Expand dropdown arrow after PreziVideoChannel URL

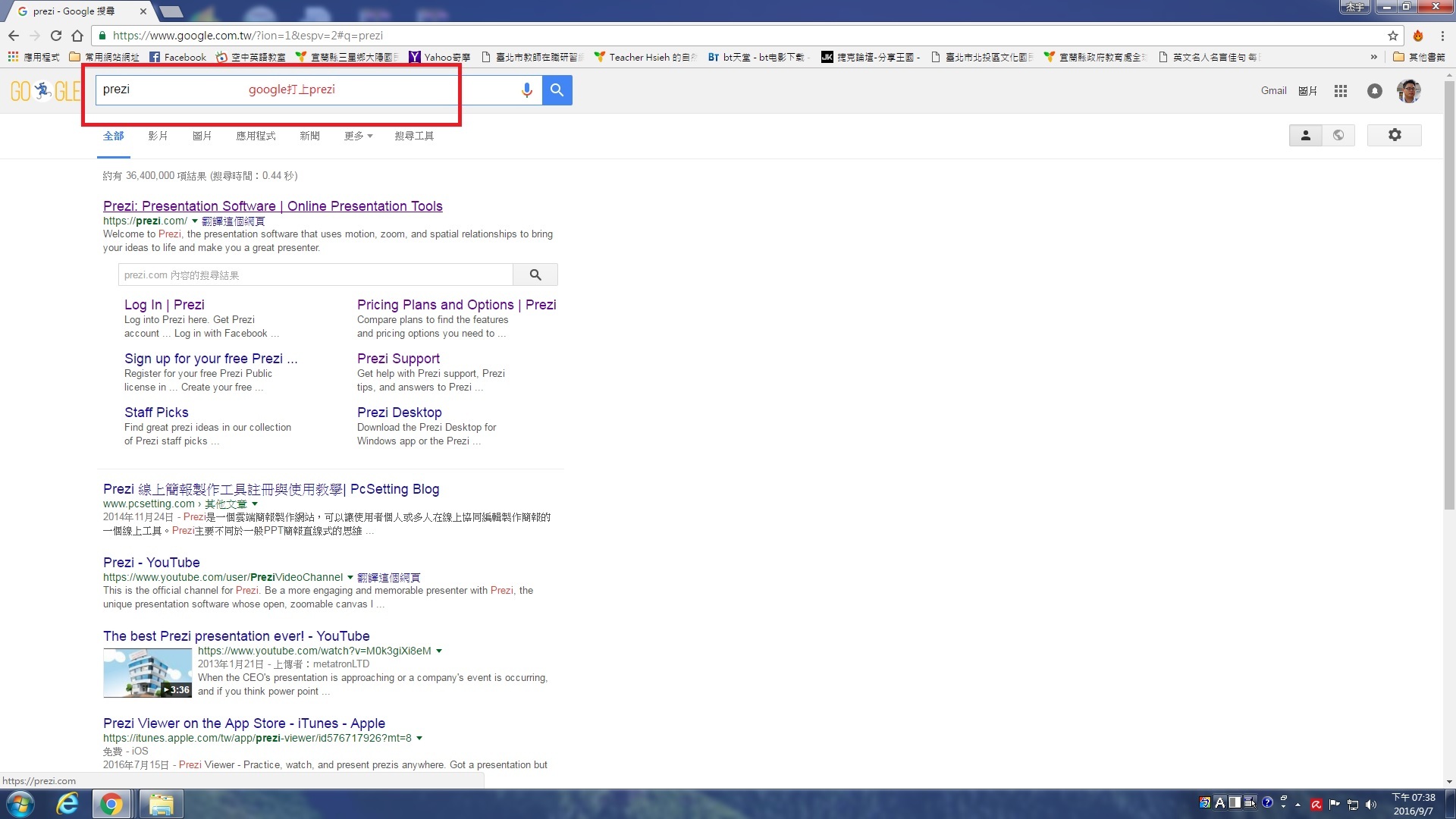coord(350,578)
